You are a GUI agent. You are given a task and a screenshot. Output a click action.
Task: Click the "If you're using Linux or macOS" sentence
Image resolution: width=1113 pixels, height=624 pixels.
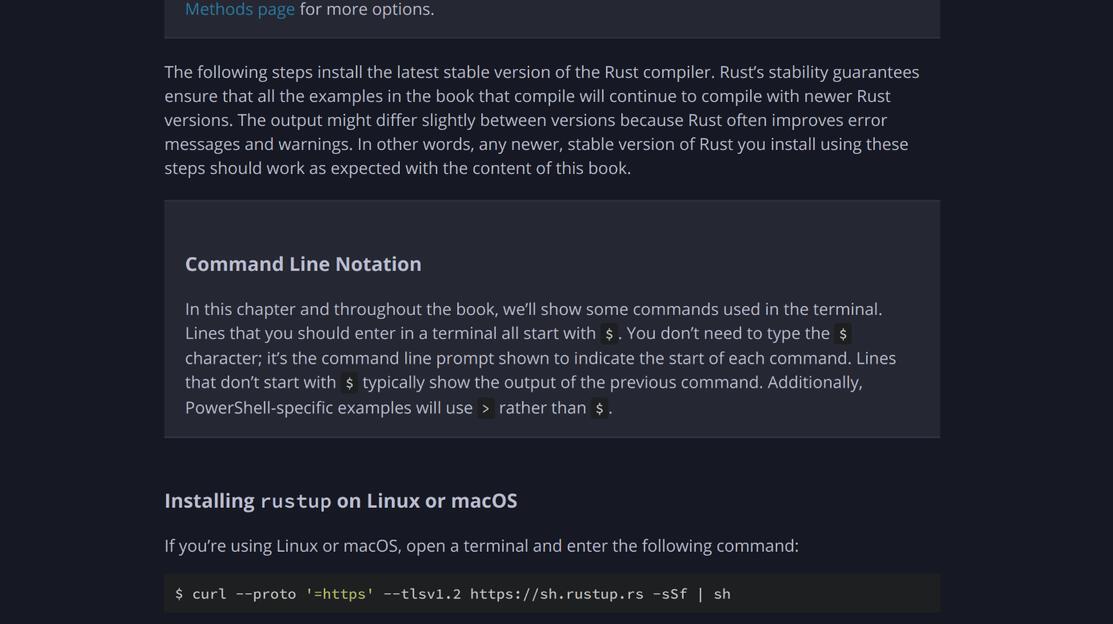[x=481, y=546]
